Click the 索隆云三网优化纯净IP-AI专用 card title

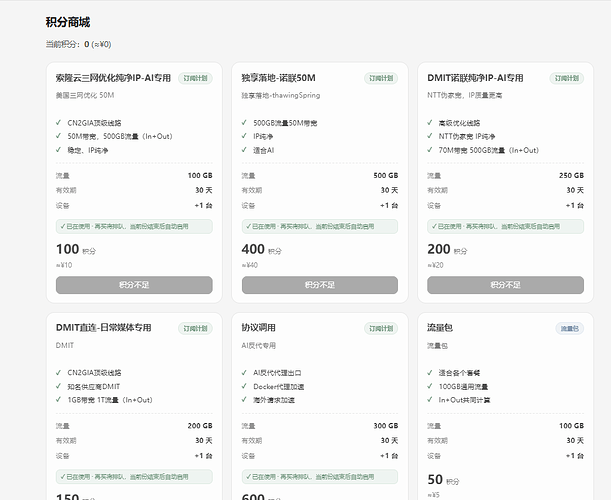coord(113,78)
